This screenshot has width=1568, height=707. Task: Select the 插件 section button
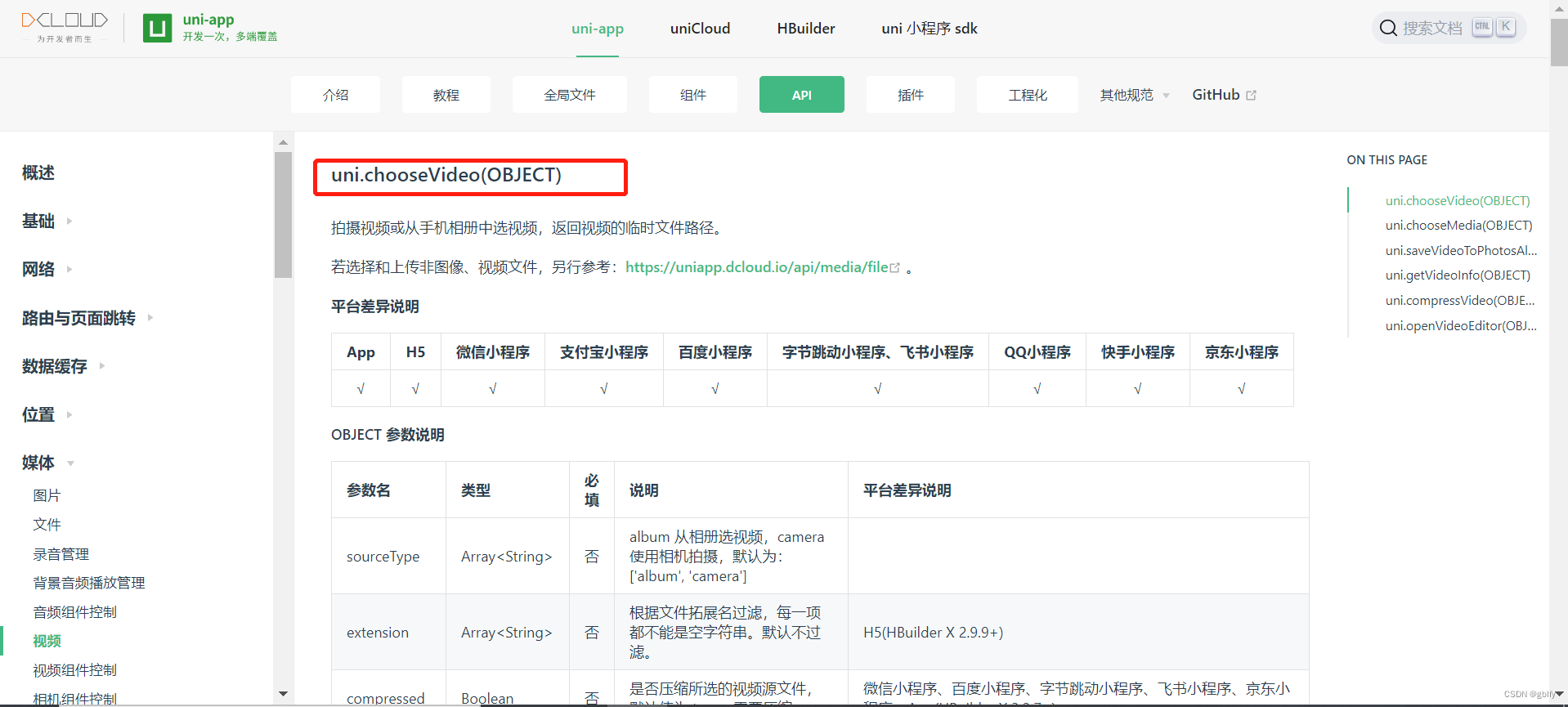911,95
